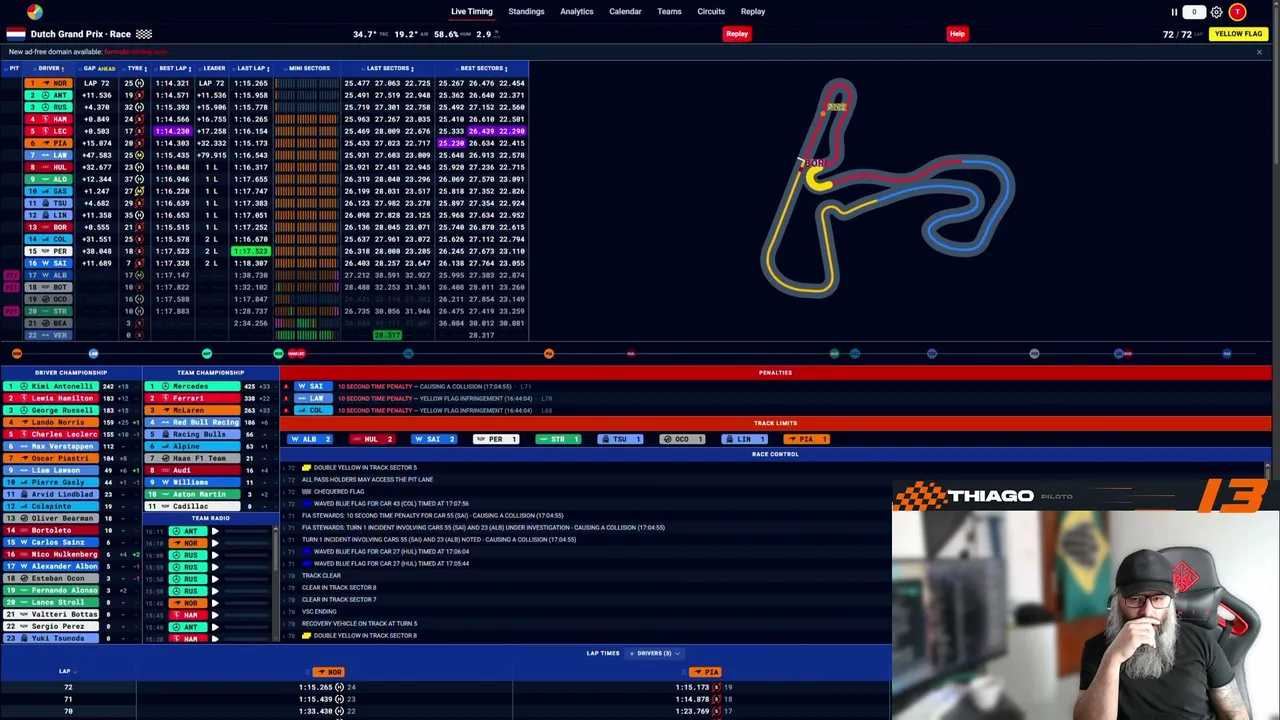The height and width of the screenshot is (720, 1280).
Task: Click the red Help button
Action: click(x=957, y=34)
